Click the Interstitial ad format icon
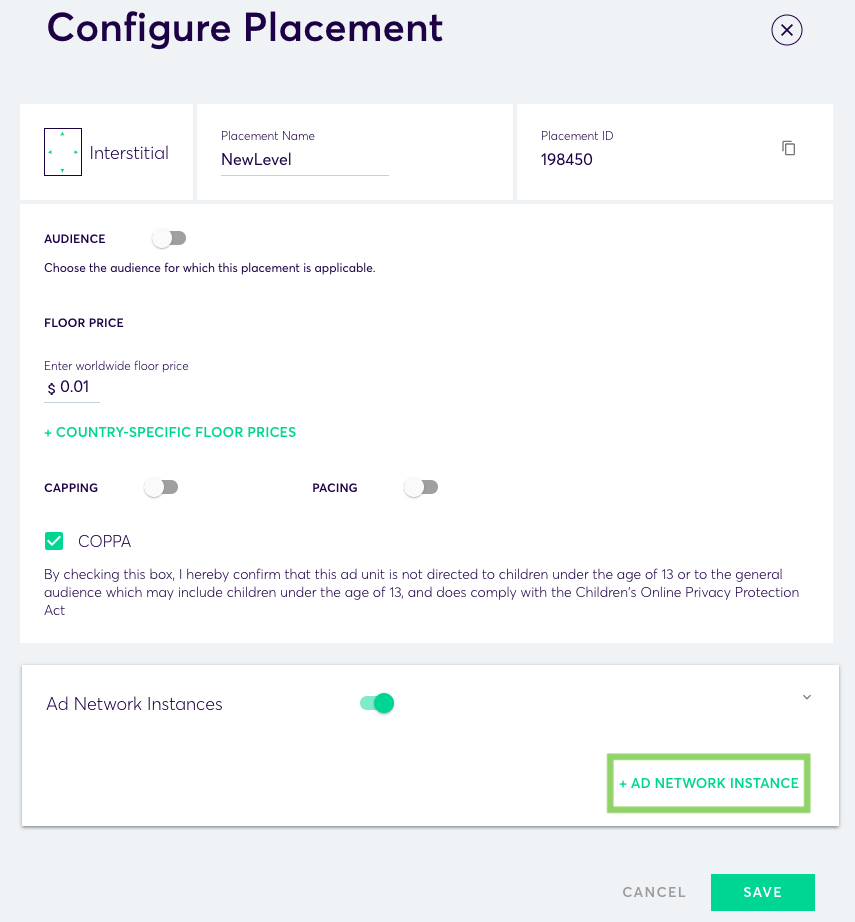Viewport: 855px width, 922px height. (x=63, y=152)
